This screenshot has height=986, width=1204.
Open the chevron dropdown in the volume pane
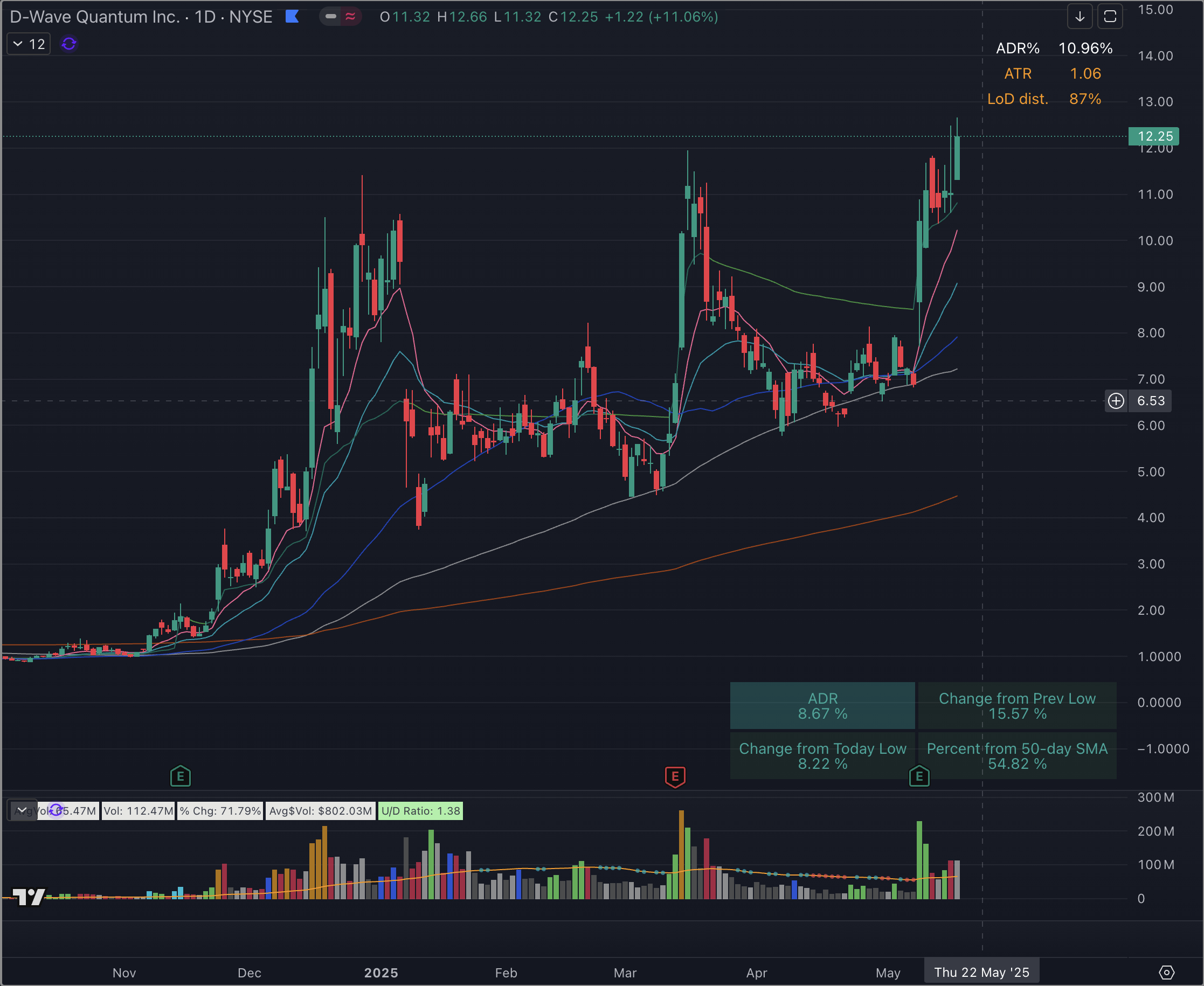22,810
